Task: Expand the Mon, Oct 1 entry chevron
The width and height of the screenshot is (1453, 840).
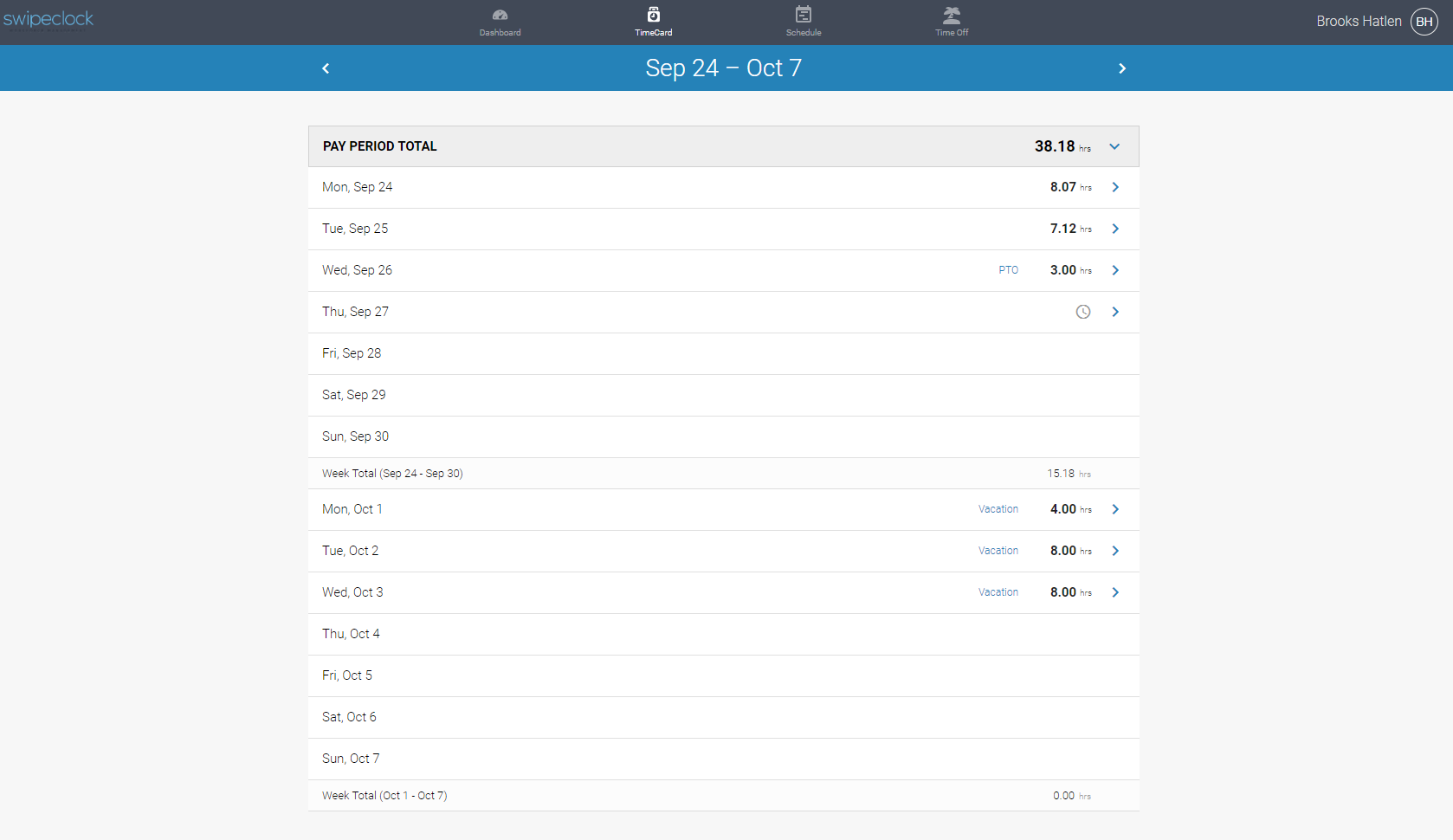Action: [x=1115, y=509]
